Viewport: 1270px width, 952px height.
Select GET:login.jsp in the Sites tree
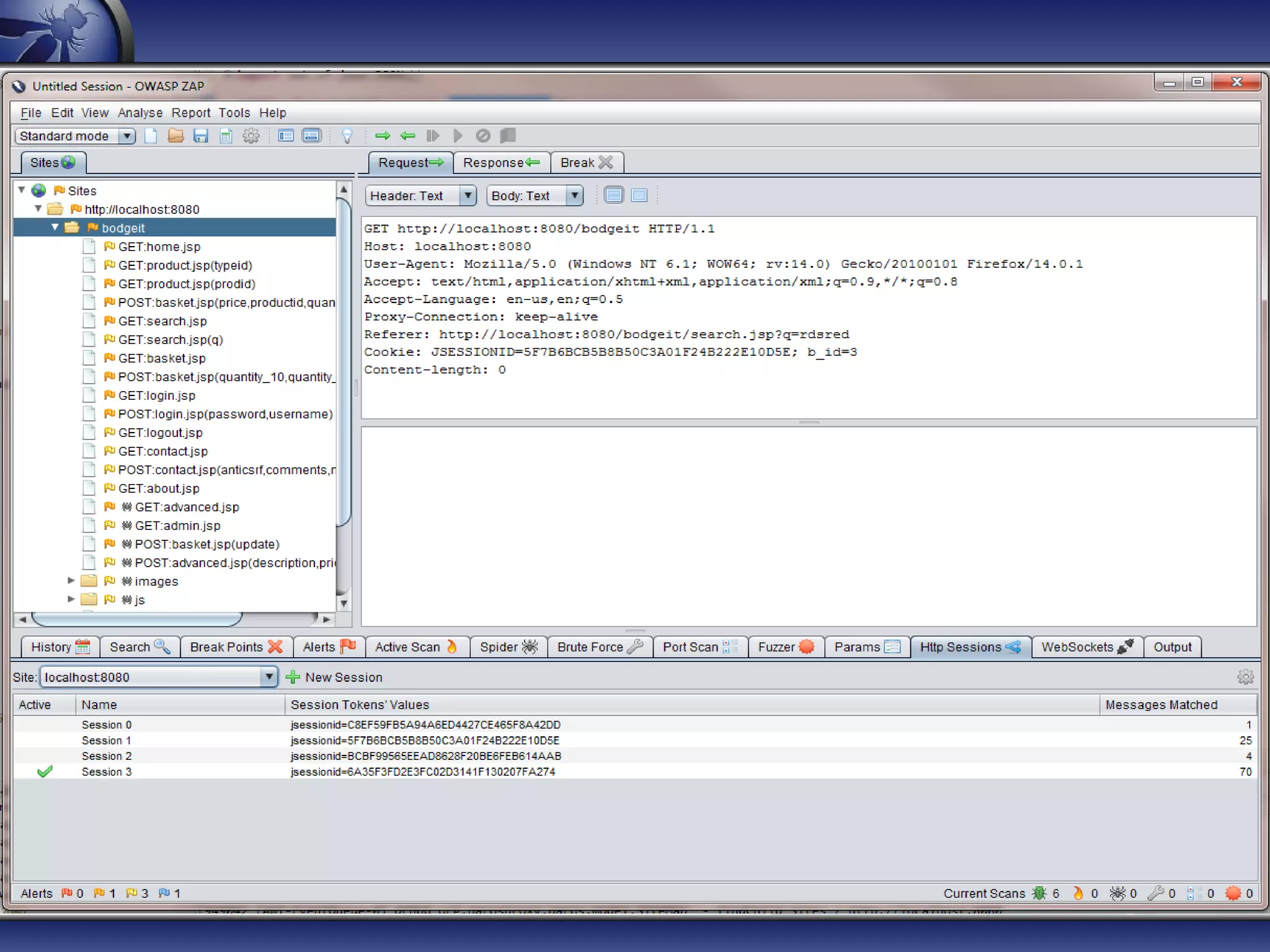156,395
